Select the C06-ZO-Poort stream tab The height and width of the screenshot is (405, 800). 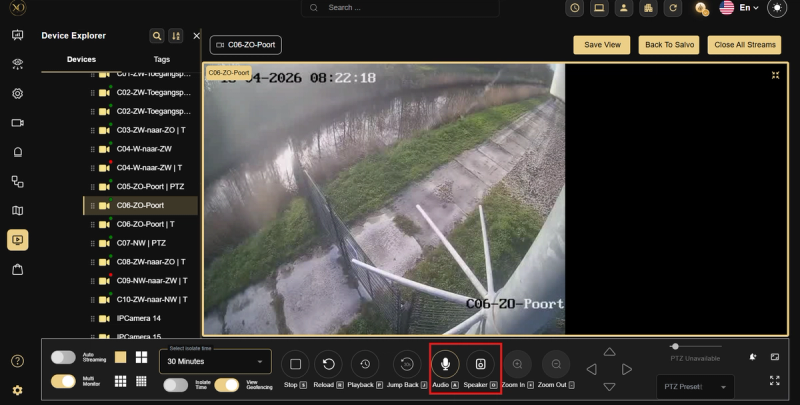[x=245, y=45]
